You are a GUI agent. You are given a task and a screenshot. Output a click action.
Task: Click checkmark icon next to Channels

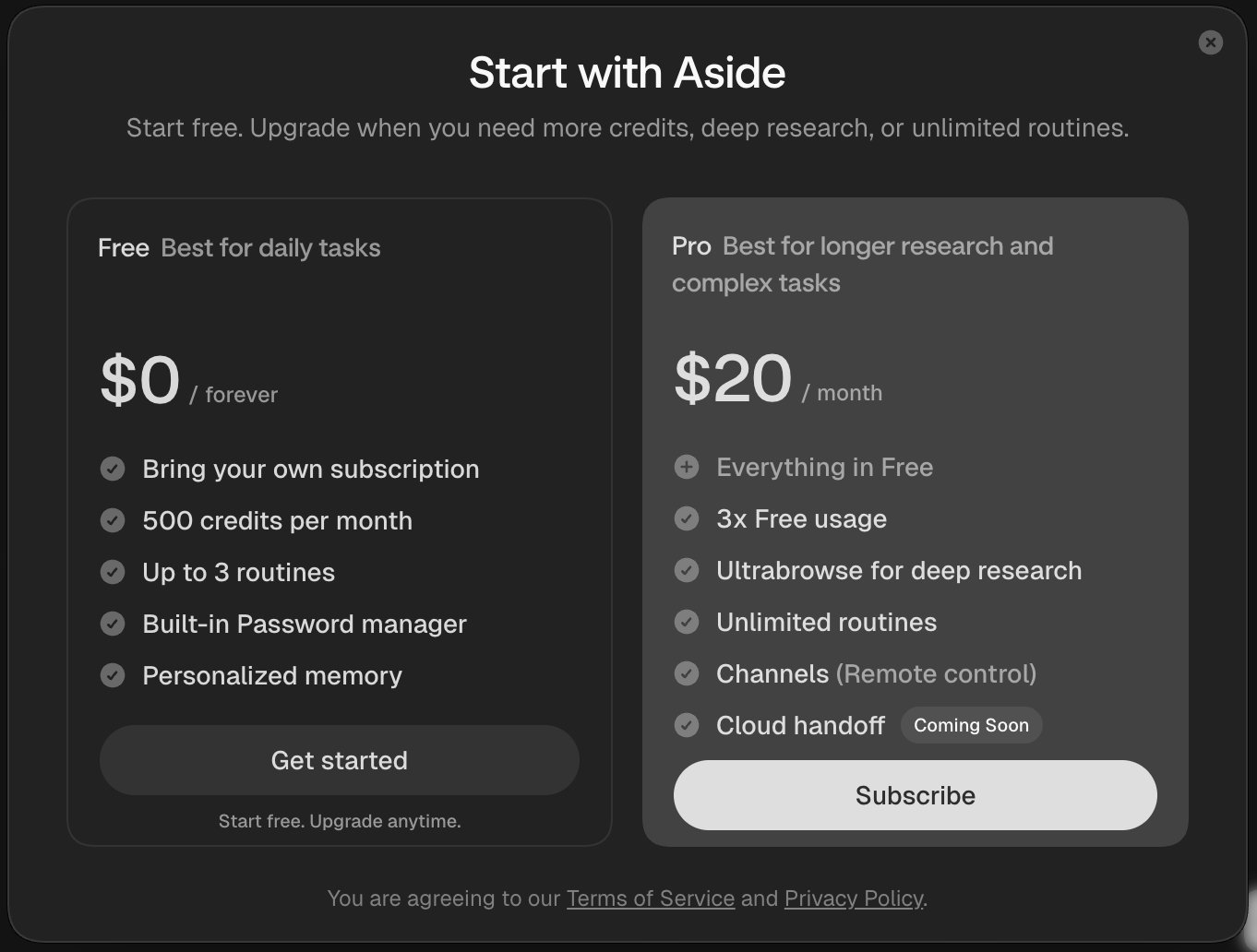point(687,673)
